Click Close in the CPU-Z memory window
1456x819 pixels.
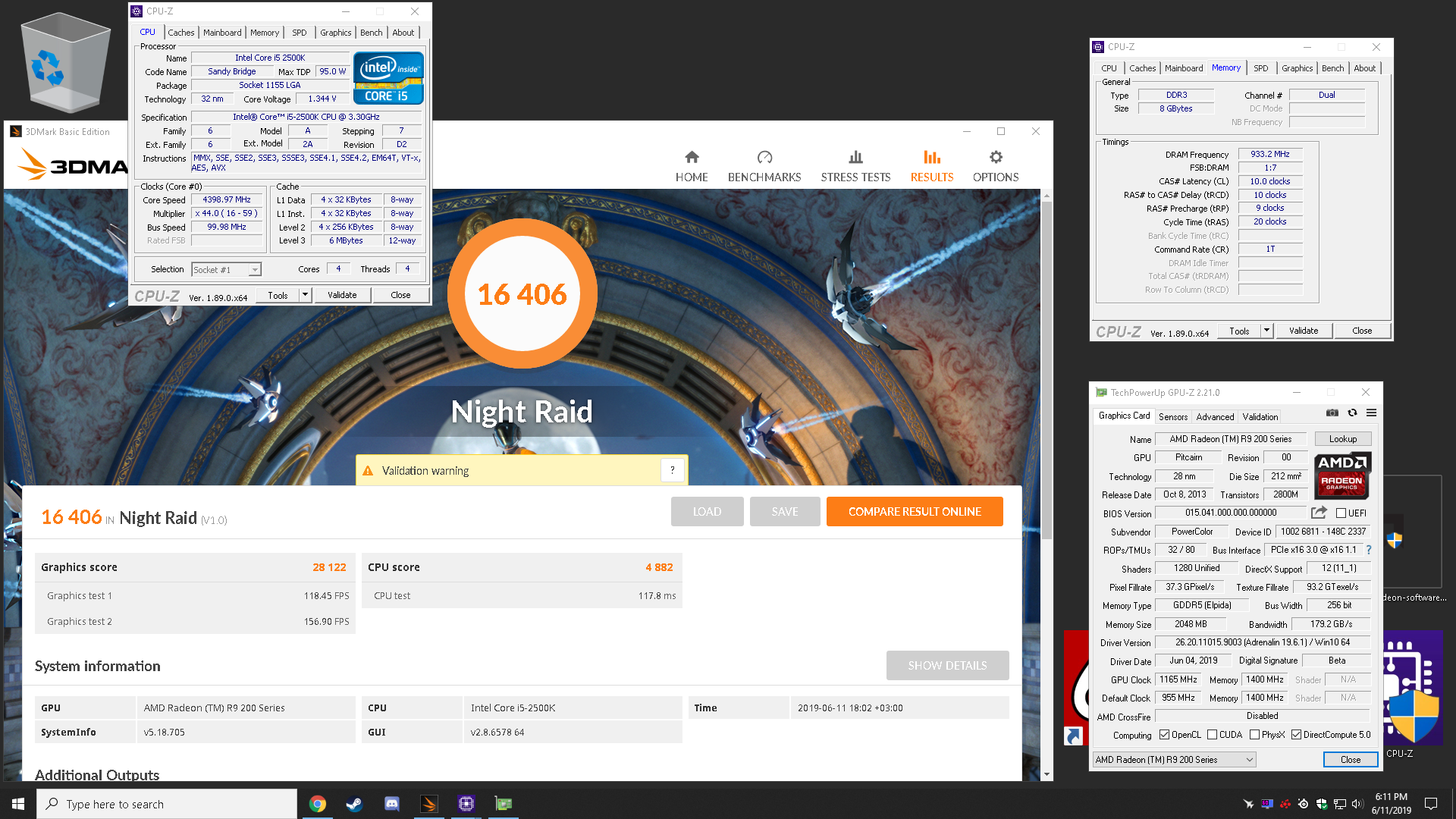(1362, 331)
